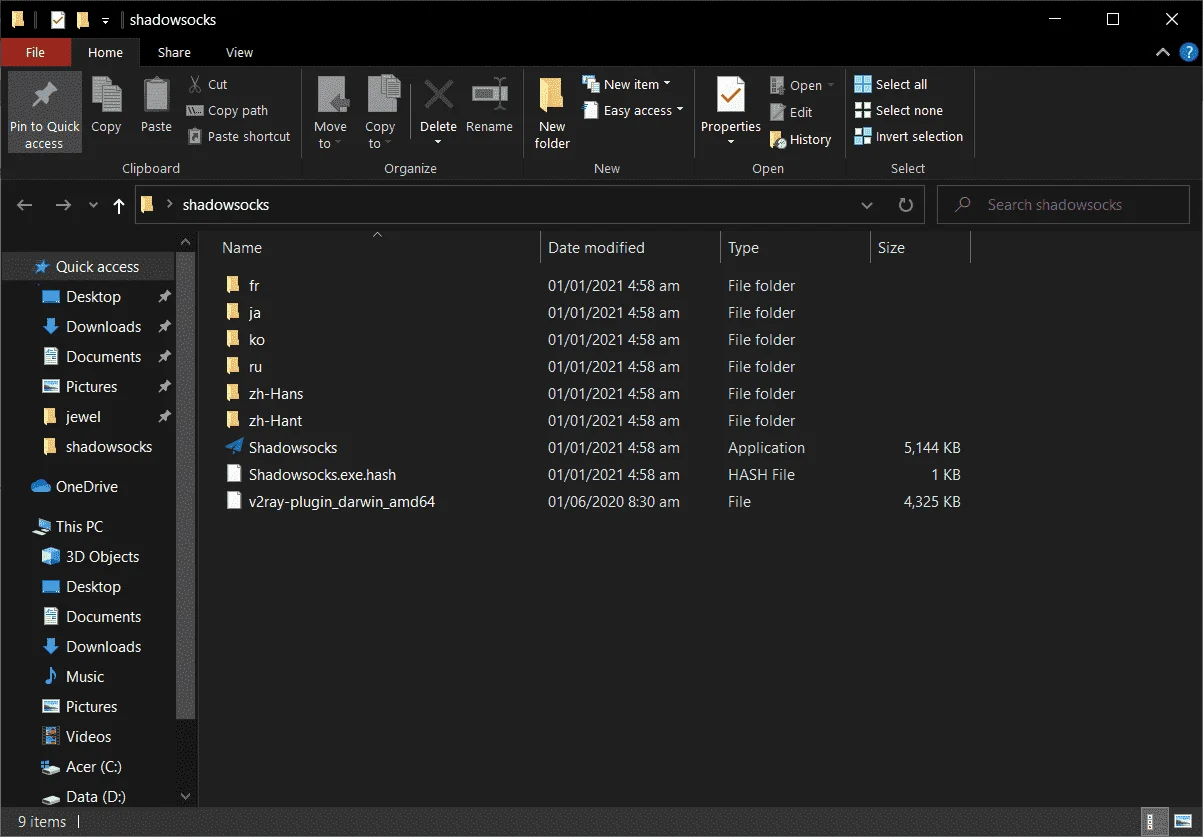Image resolution: width=1203 pixels, height=837 pixels.
Task: Go up one folder level
Action: pyautogui.click(x=119, y=205)
